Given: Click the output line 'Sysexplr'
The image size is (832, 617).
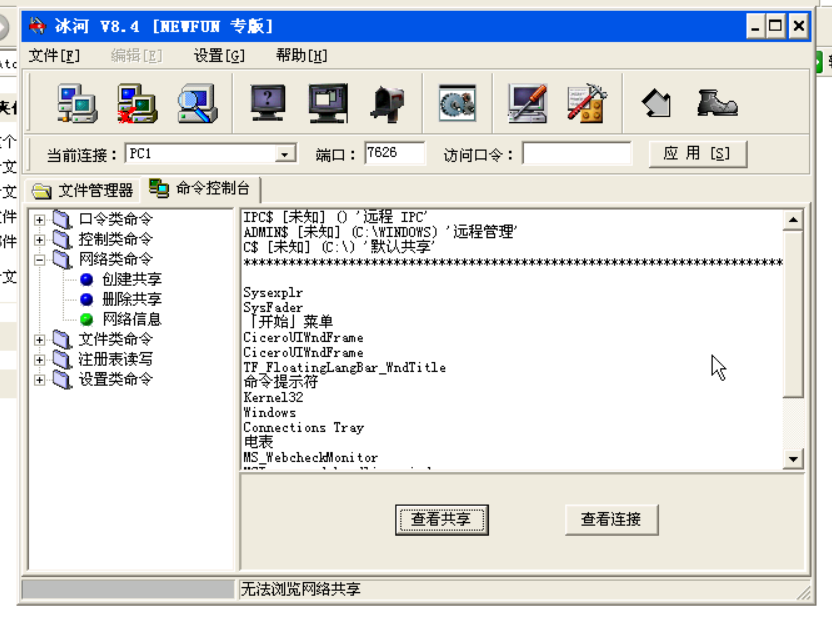Looking at the screenshot, I should point(273,293).
